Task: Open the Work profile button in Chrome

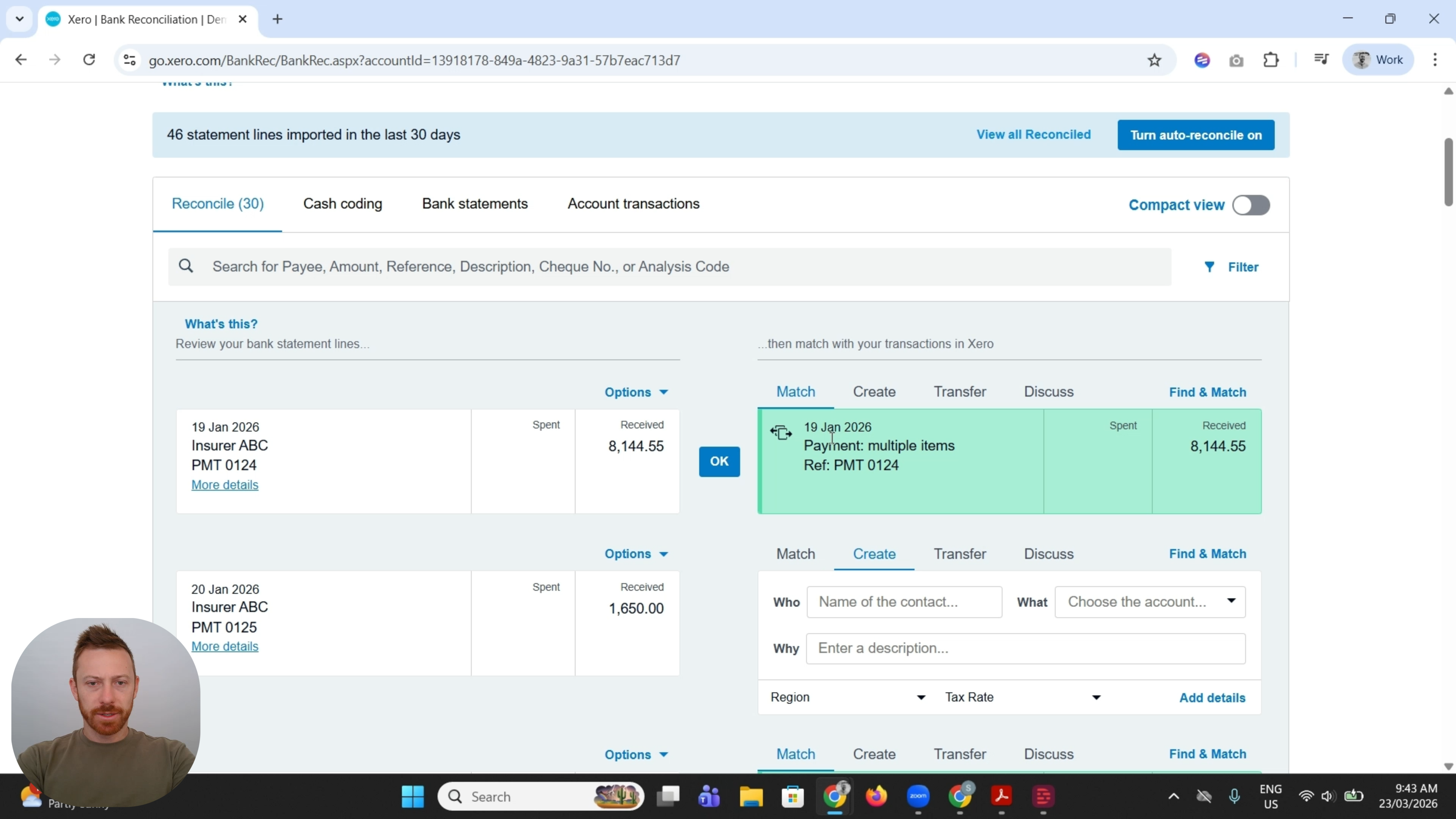Action: pos(1378,60)
